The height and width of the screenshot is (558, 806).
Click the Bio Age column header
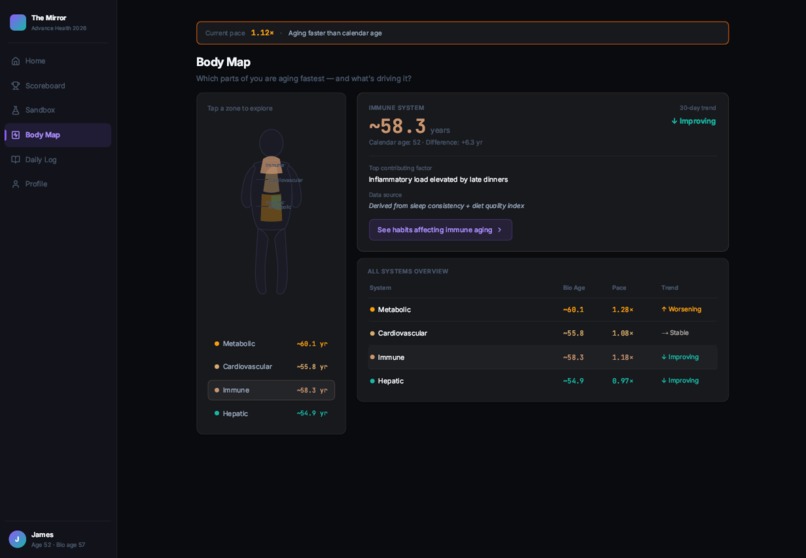[574, 288]
